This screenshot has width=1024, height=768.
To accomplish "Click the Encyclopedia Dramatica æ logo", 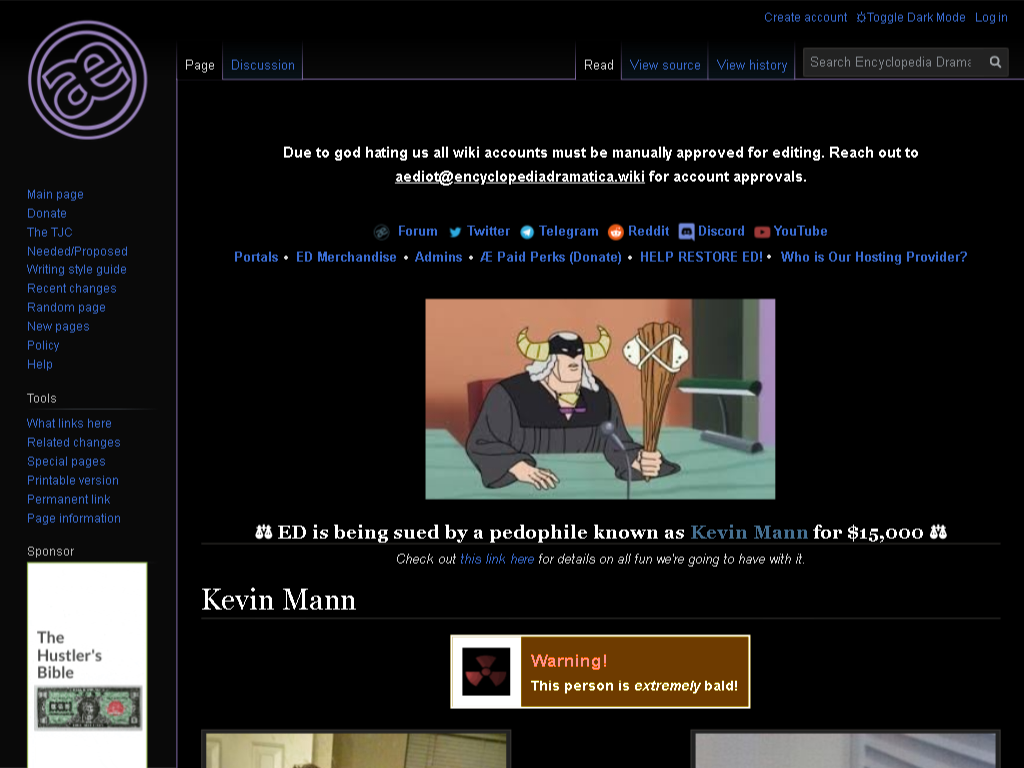I will click(88, 80).
